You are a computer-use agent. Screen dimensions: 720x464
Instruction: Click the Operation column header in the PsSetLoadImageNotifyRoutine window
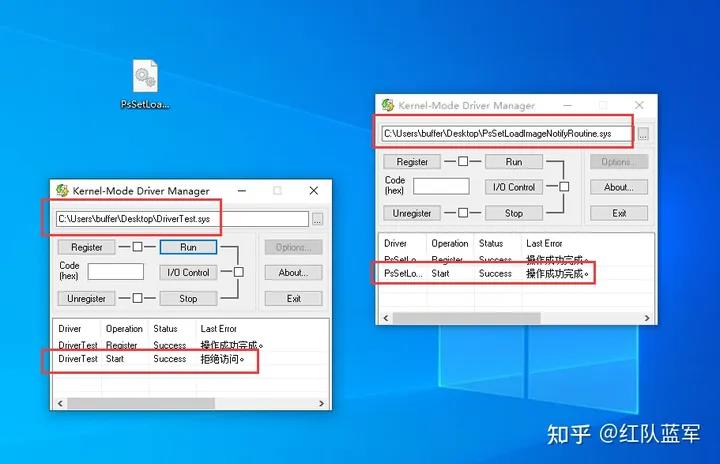pyautogui.click(x=450, y=243)
